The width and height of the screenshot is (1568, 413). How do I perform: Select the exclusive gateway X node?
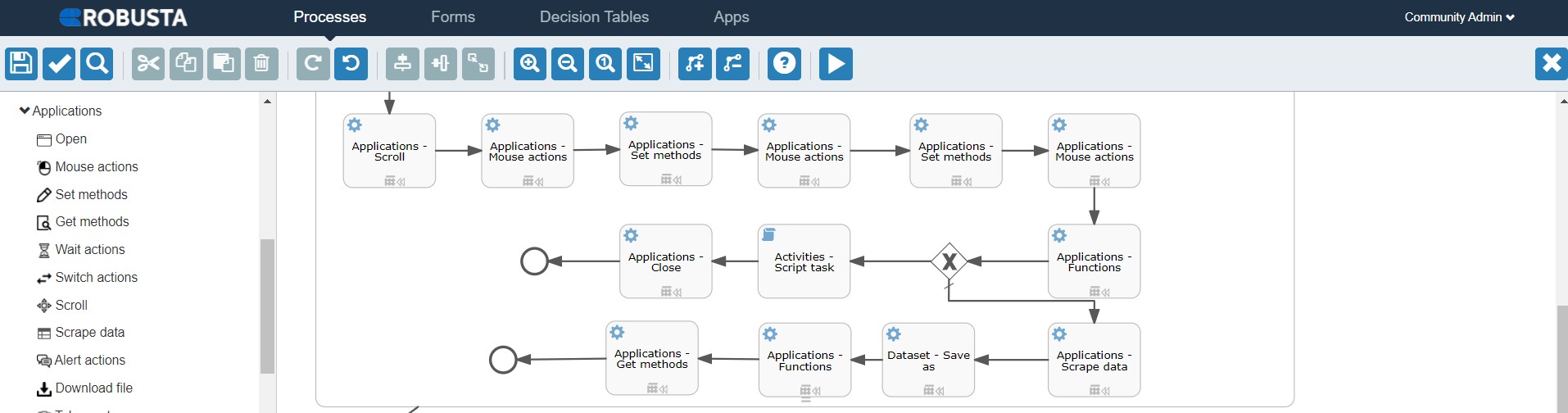tap(949, 261)
